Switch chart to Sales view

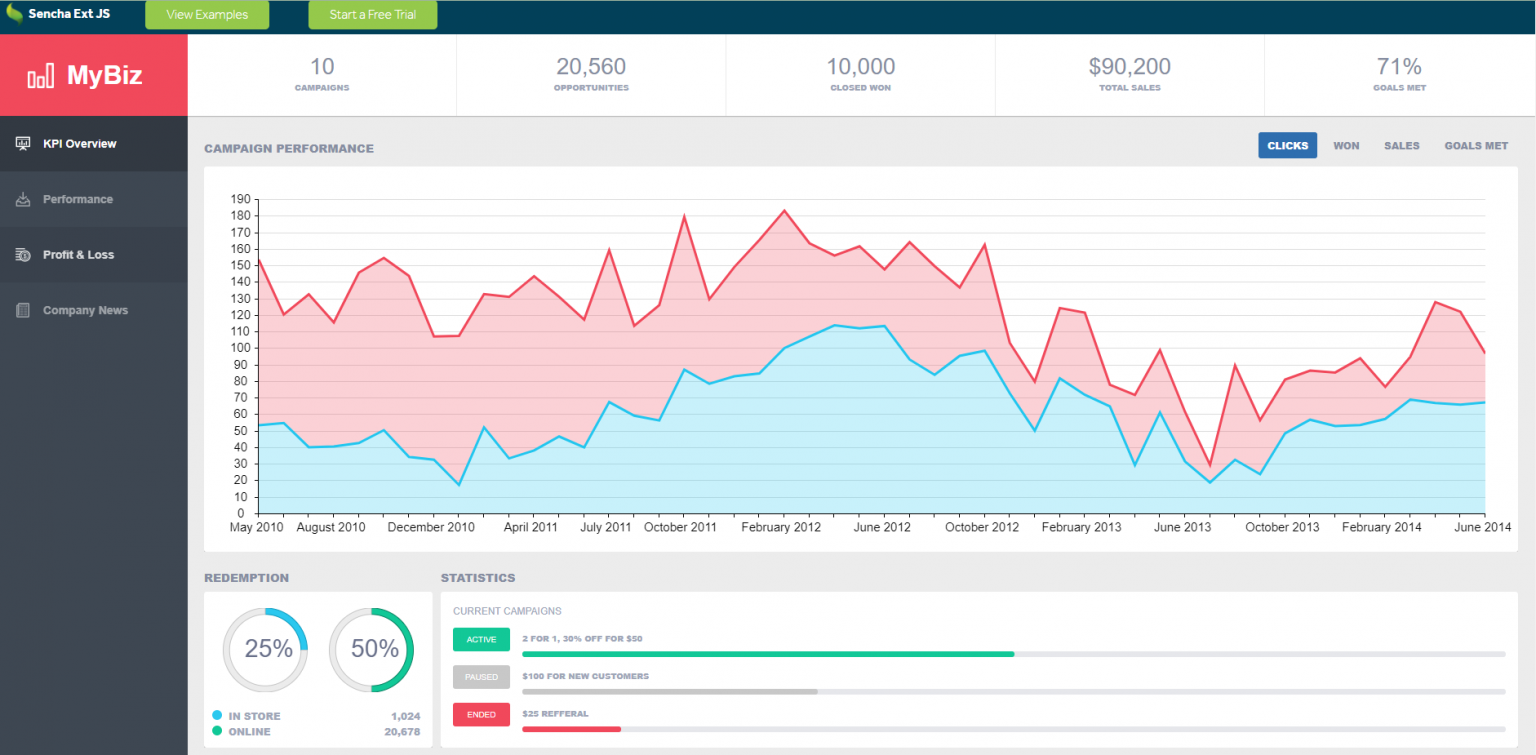click(x=1401, y=146)
